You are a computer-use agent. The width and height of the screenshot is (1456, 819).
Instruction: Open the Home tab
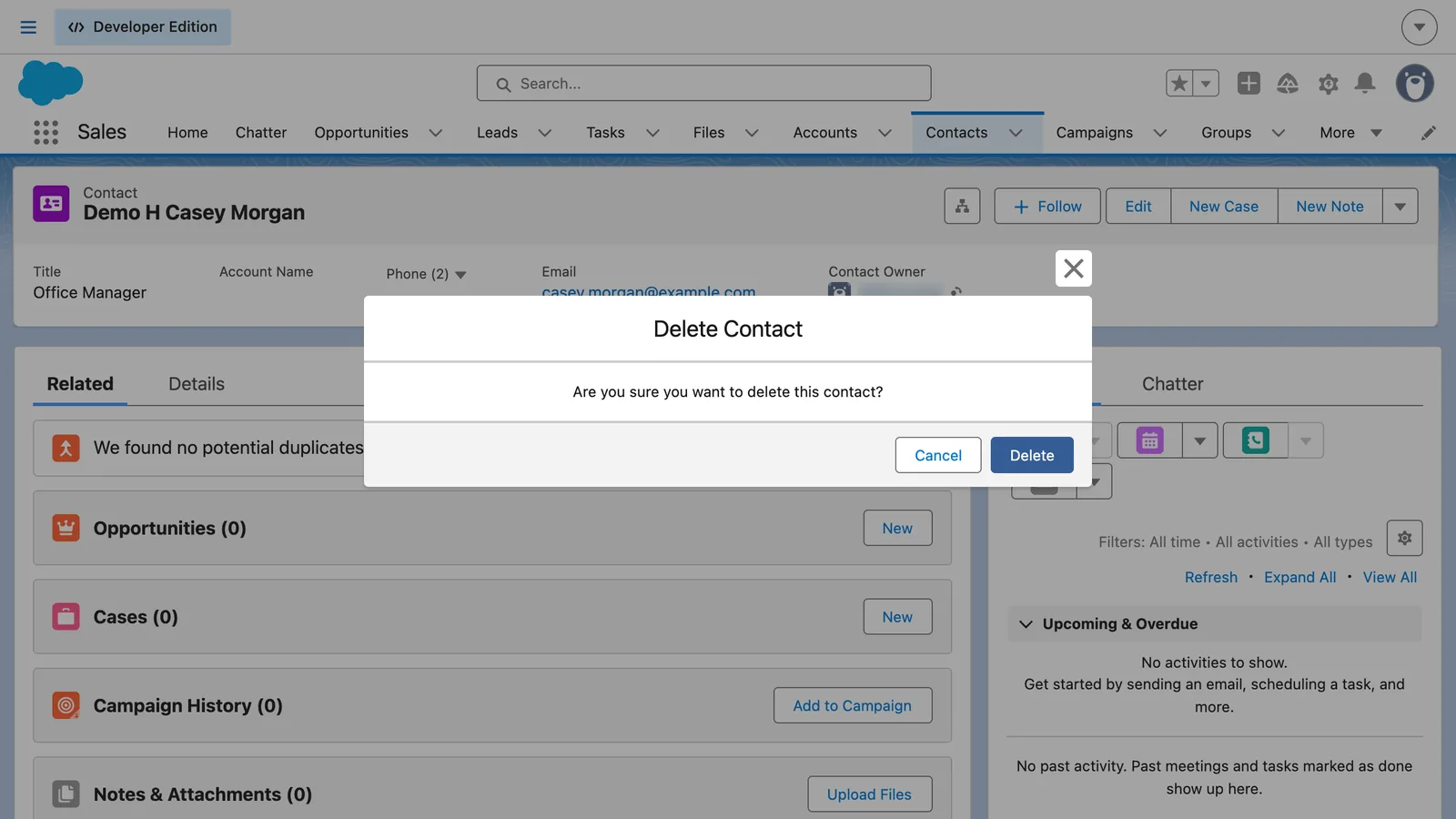click(x=187, y=133)
